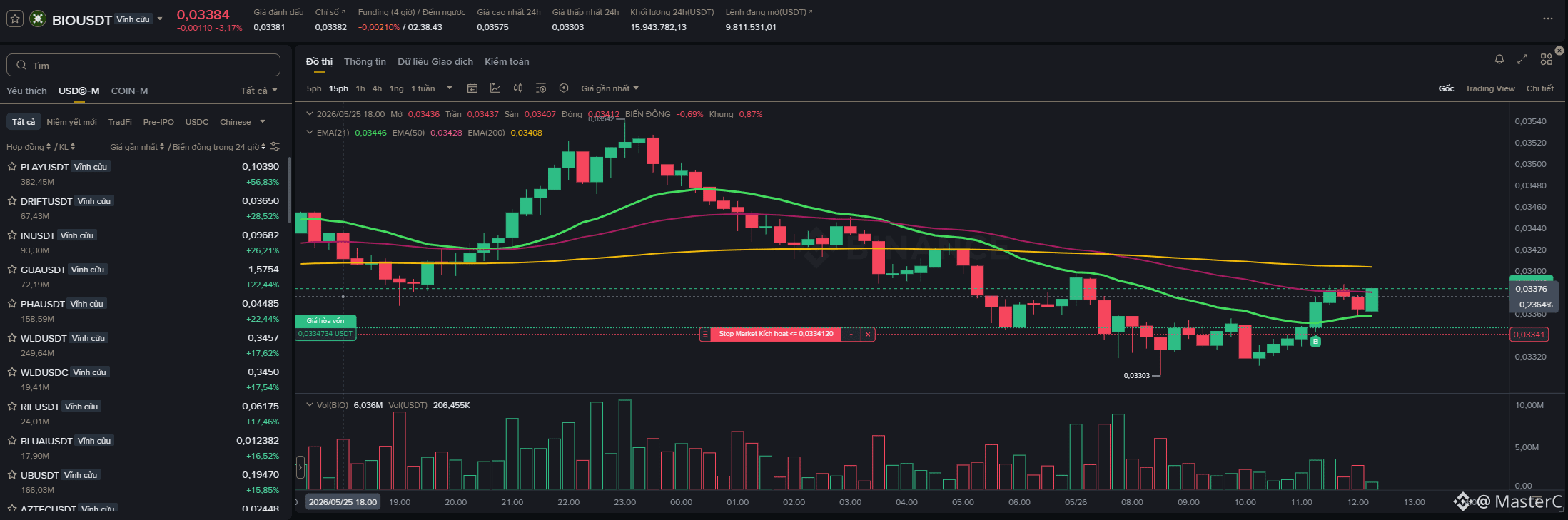Viewport: 1568px width, 520px height.
Task: Select the 5ph timeframe
Action: 314,88
